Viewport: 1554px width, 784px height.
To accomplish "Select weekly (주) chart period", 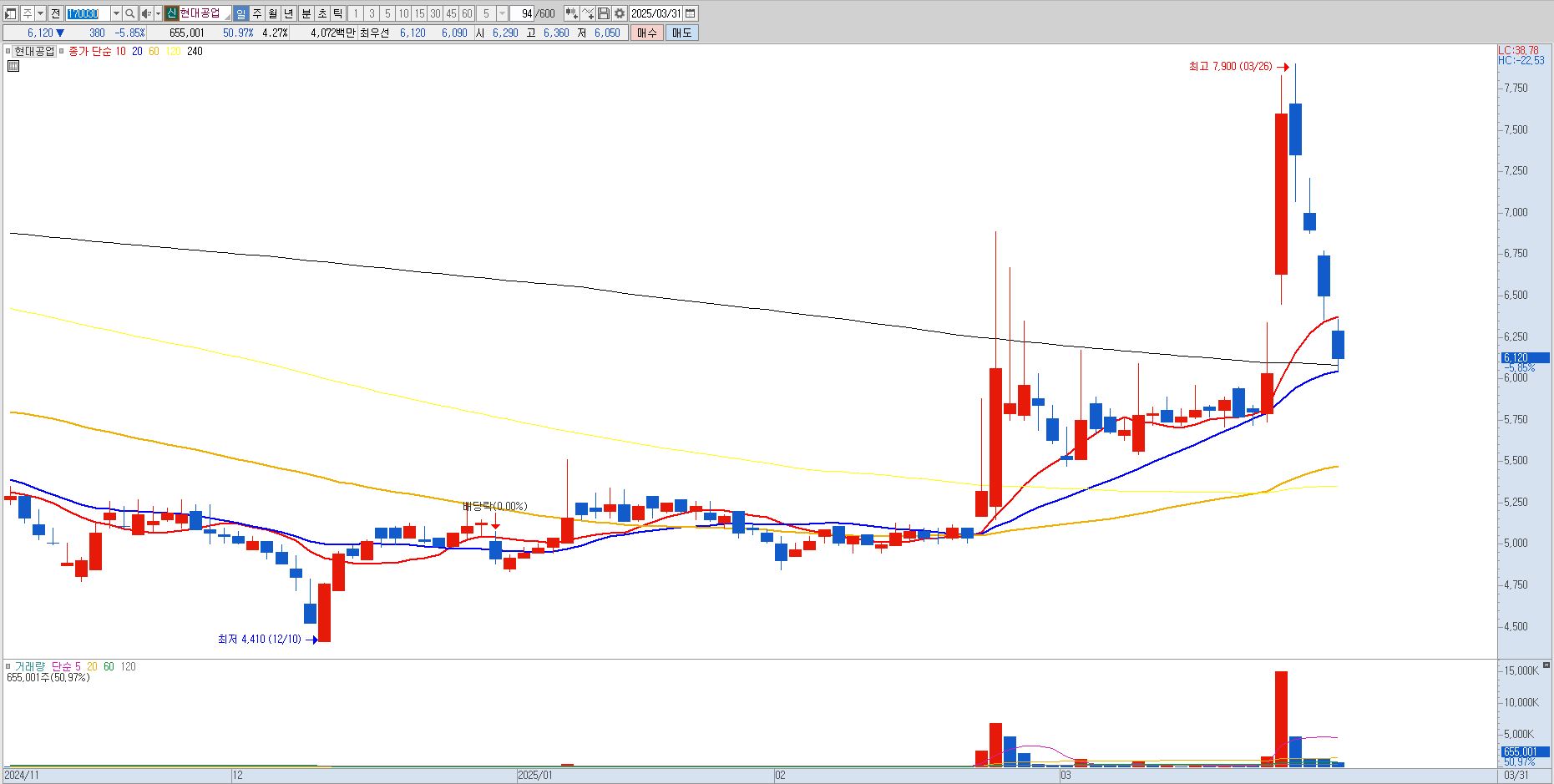I will tap(256, 13).
